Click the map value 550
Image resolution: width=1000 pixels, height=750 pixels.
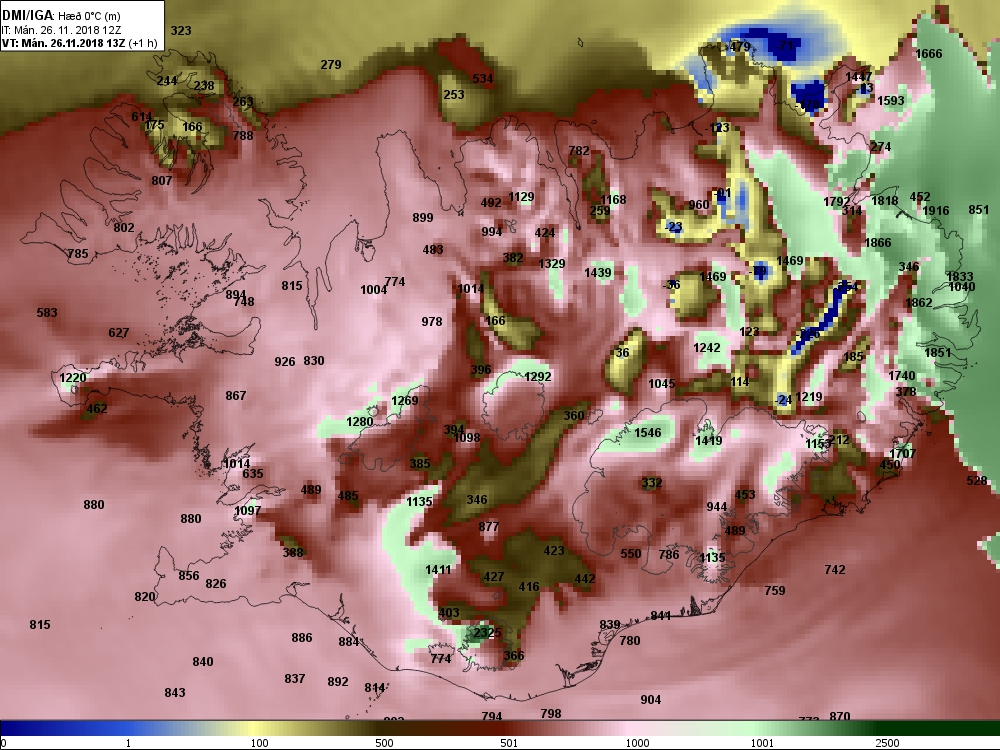click(631, 554)
